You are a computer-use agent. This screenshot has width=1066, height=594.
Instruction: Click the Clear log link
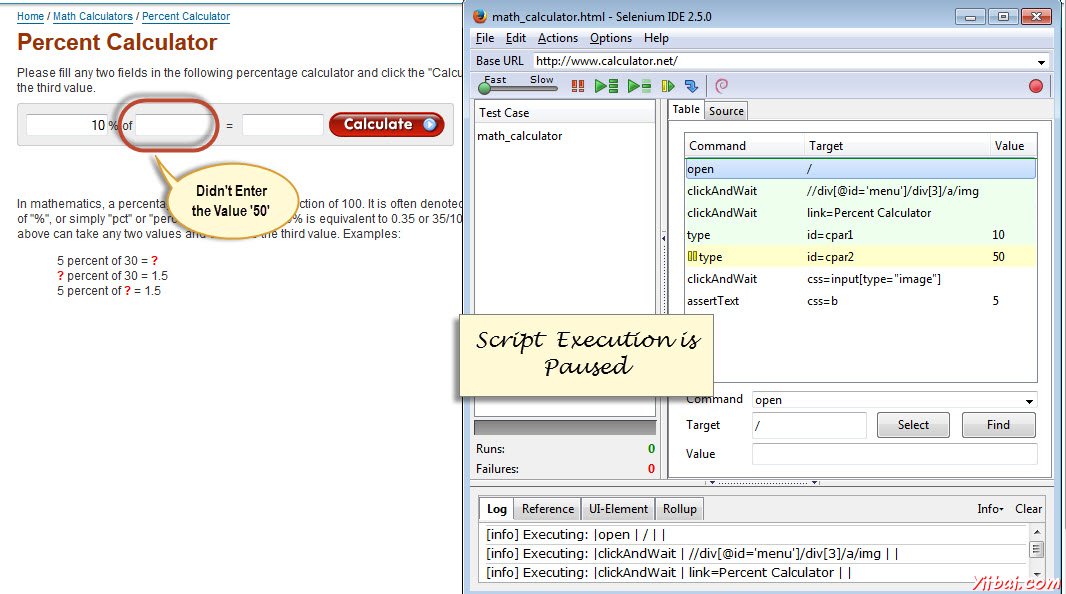click(x=1028, y=509)
